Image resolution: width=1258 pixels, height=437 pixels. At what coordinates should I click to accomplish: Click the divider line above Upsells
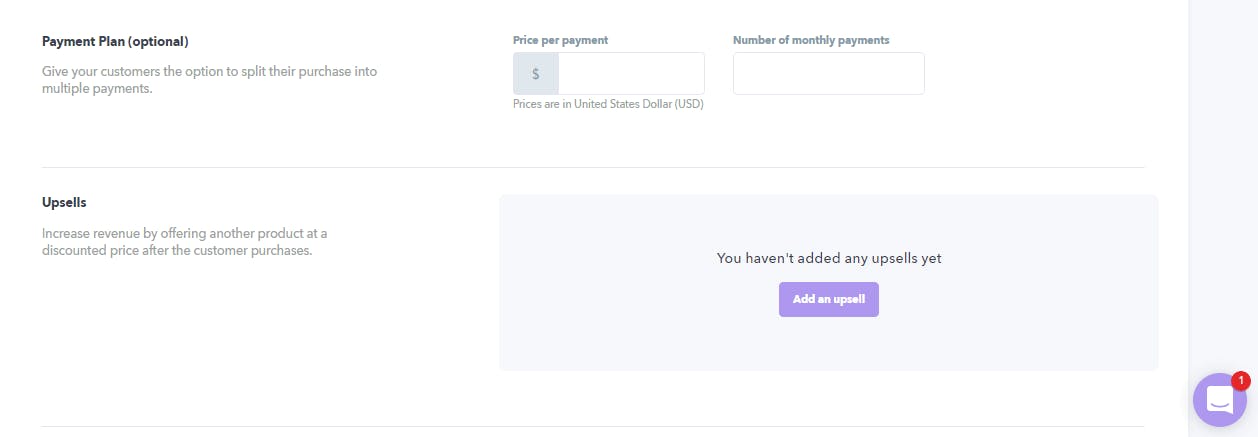(x=593, y=167)
